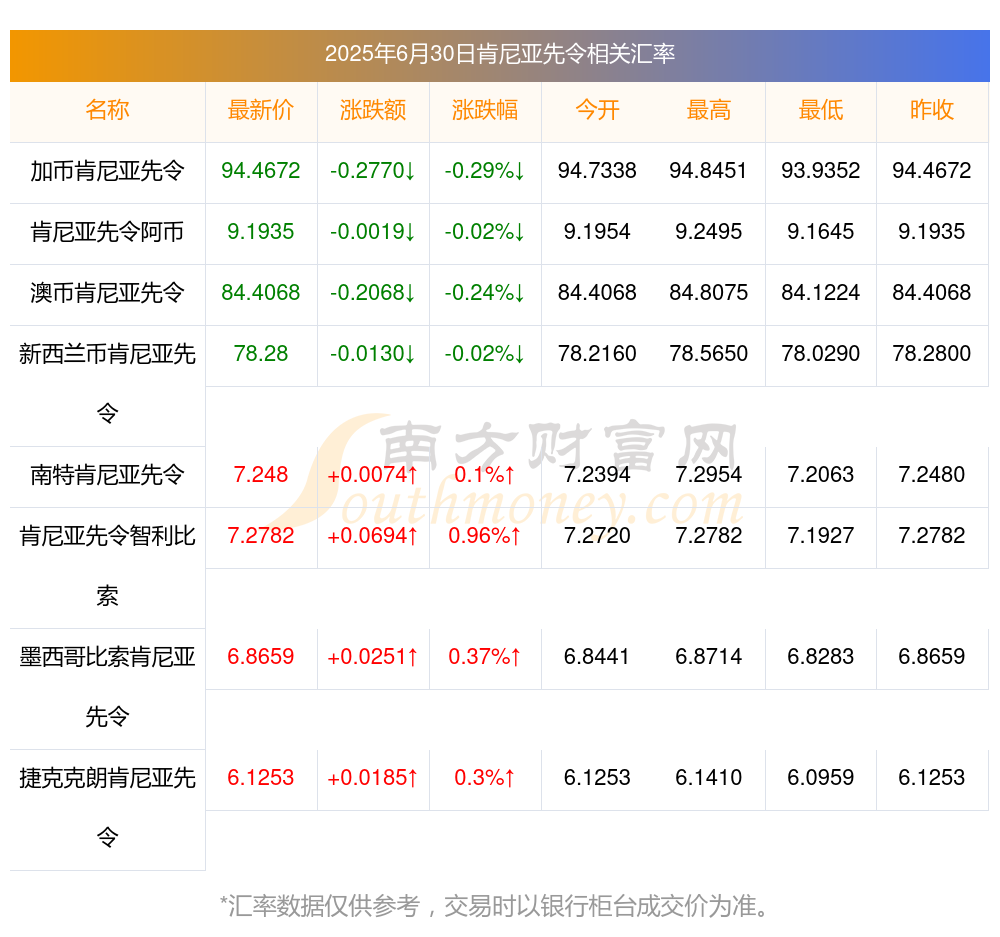This screenshot has height=937, width=1000.
Task: Click the high value 84.8075
Action: tap(709, 293)
